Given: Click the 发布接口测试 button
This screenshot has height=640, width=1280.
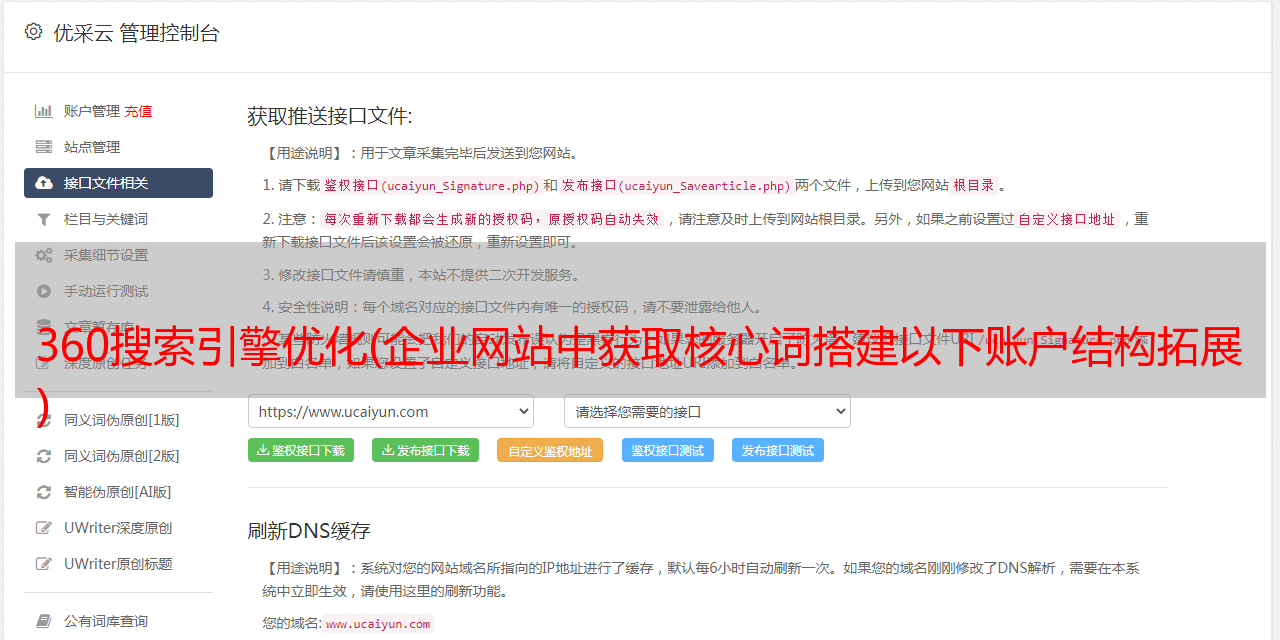Looking at the screenshot, I should (778, 450).
